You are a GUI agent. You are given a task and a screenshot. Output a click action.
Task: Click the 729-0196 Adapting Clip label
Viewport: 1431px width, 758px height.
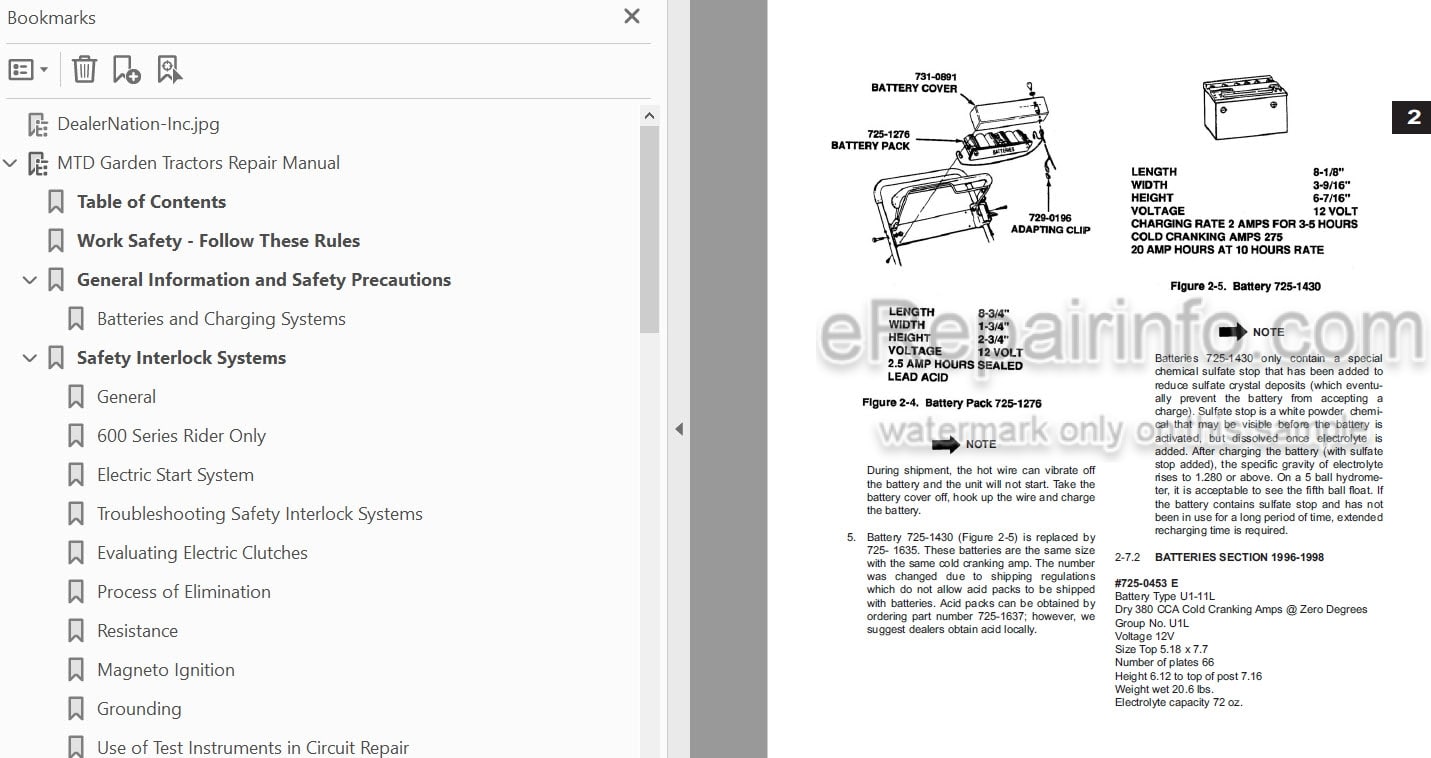pyautogui.click(x=1050, y=223)
